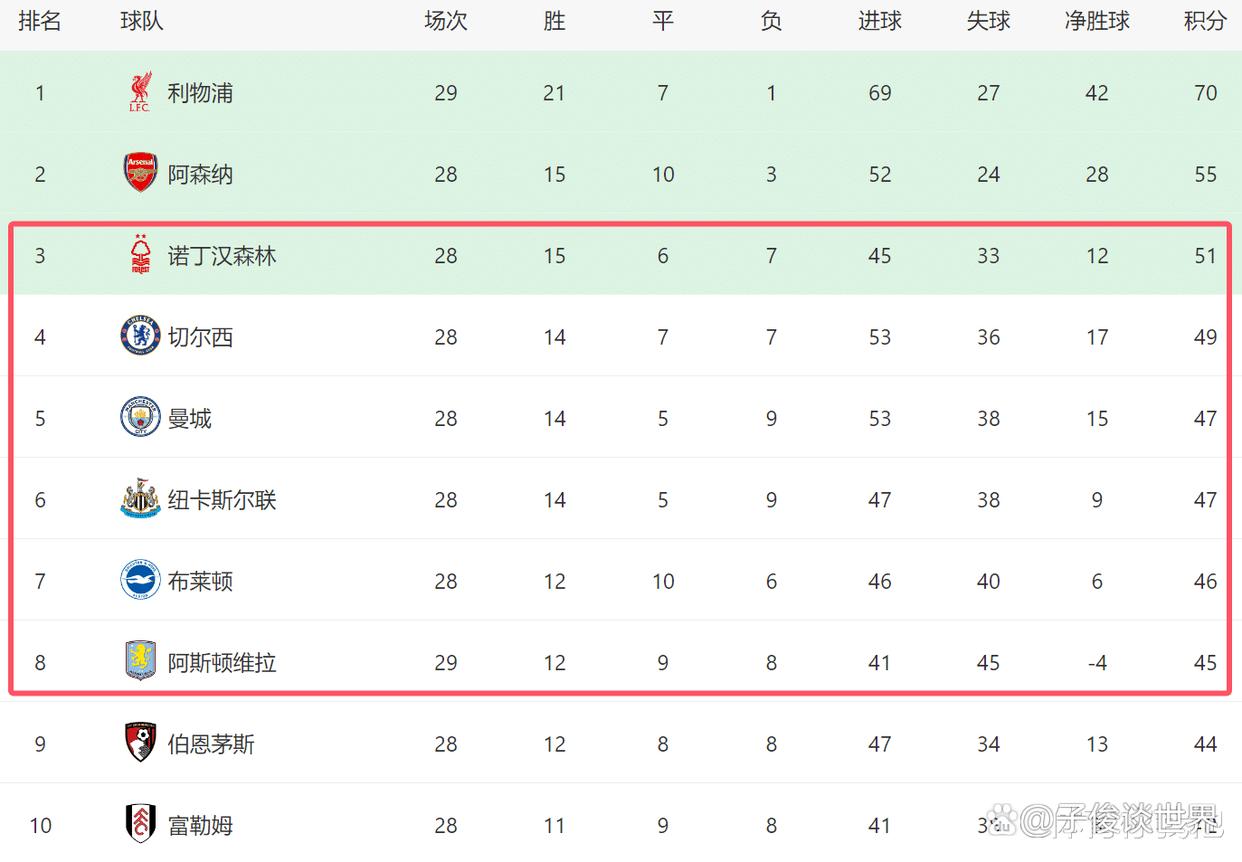Click the Nottingham Forest crest
Screen dimensions: 1242x862
(140, 255)
